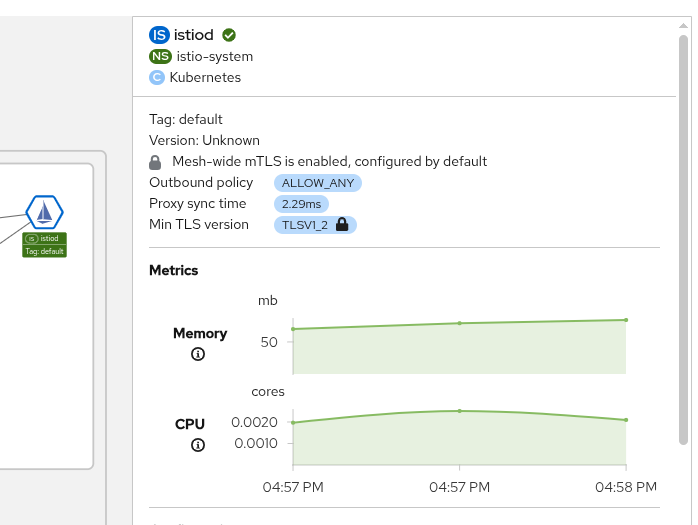Click the CPU info icon

[x=198, y=445]
